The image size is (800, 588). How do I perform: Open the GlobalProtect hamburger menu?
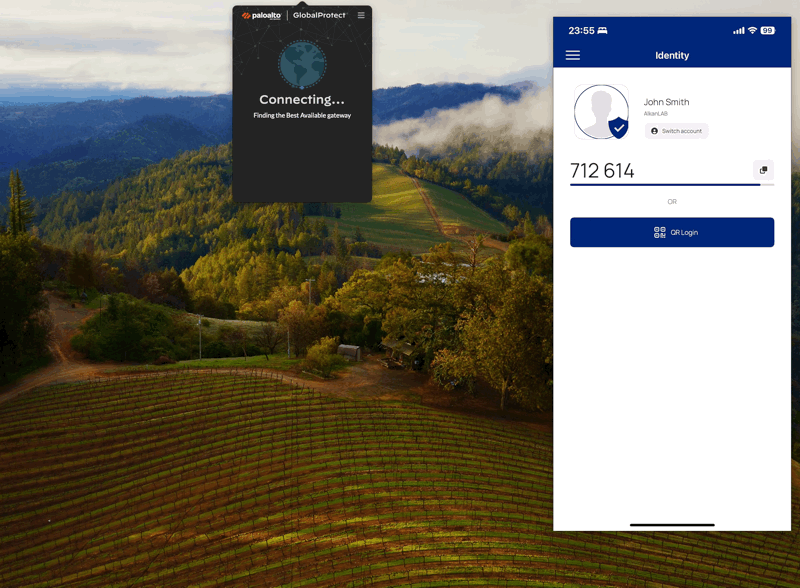tap(359, 15)
